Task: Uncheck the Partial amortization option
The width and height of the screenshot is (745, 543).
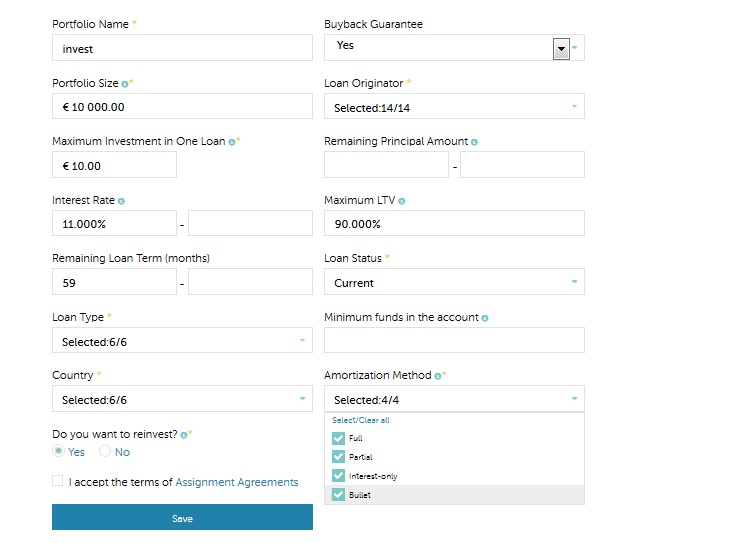Action: pos(338,457)
